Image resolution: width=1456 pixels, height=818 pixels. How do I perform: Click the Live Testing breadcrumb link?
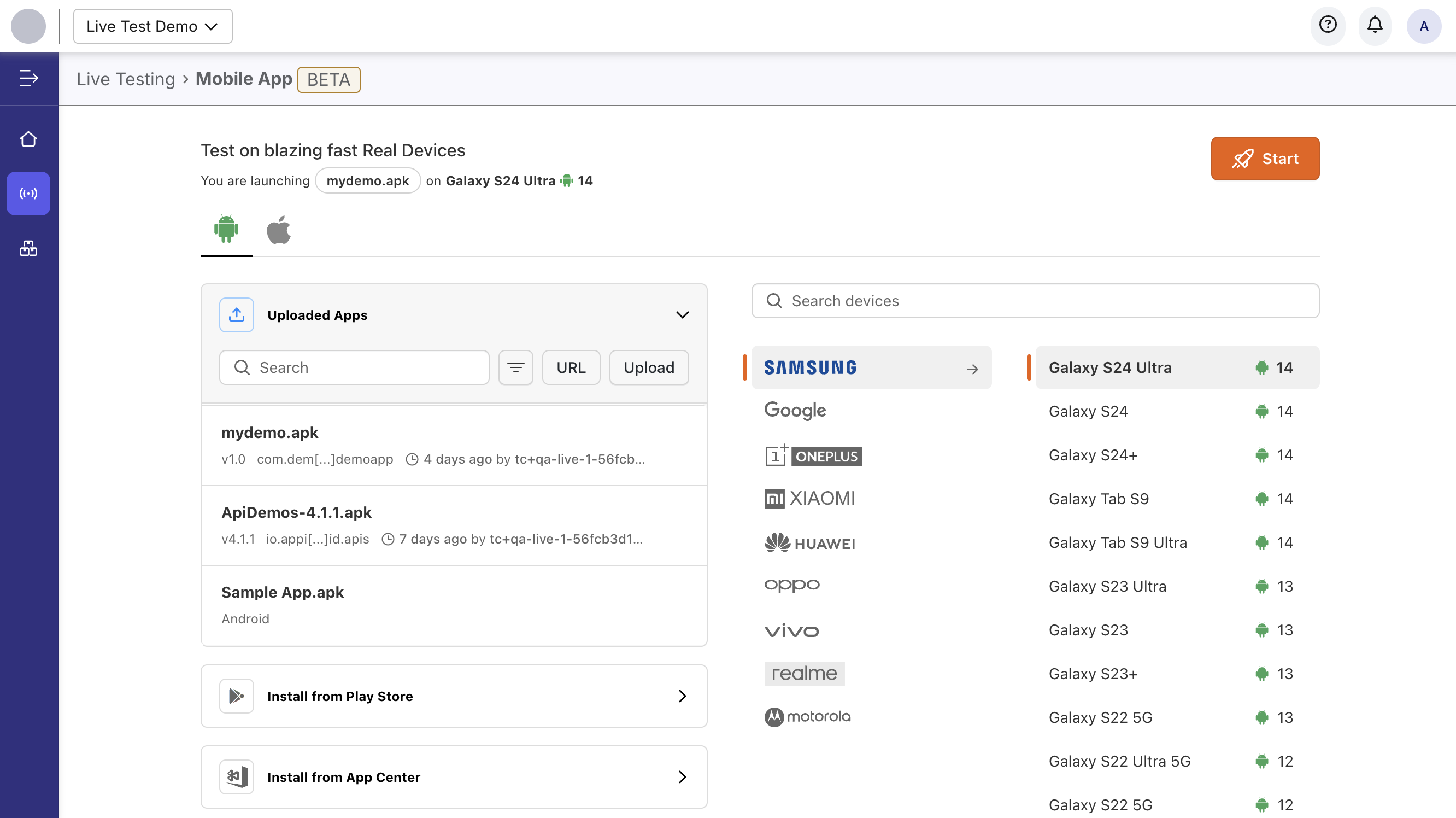126,79
